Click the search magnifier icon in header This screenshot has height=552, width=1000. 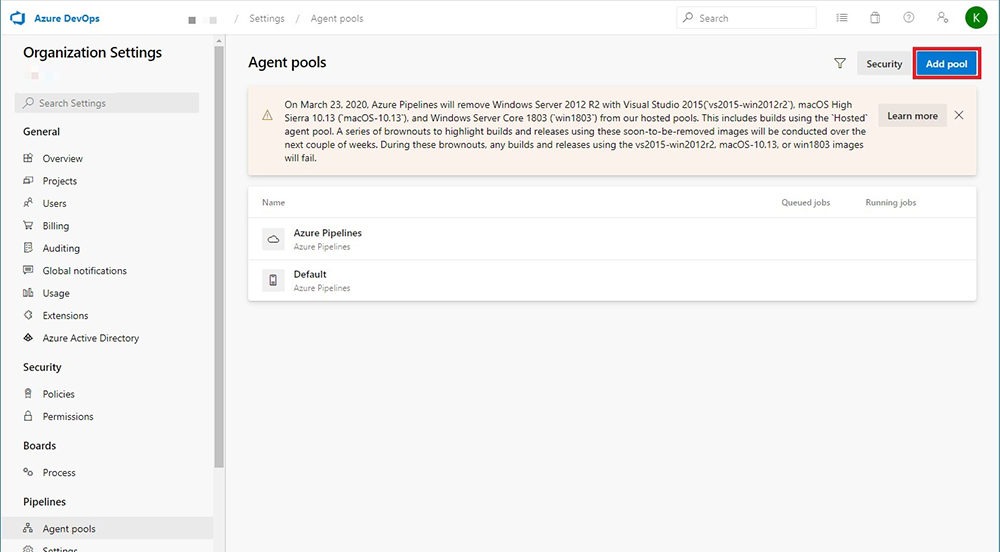point(688,18)
